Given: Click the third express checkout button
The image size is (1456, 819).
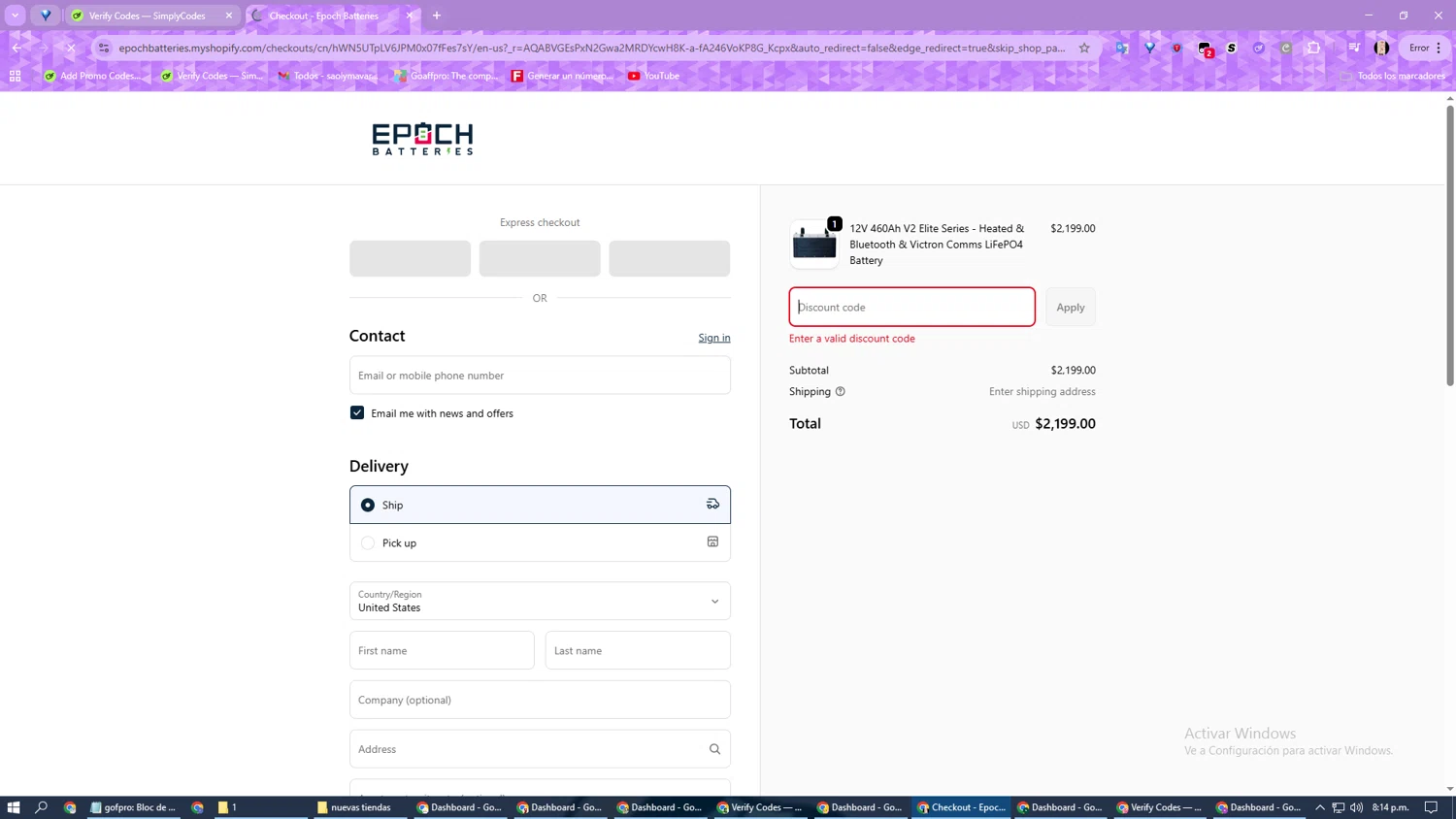Looking at the screenshot, I should (670, 258).
